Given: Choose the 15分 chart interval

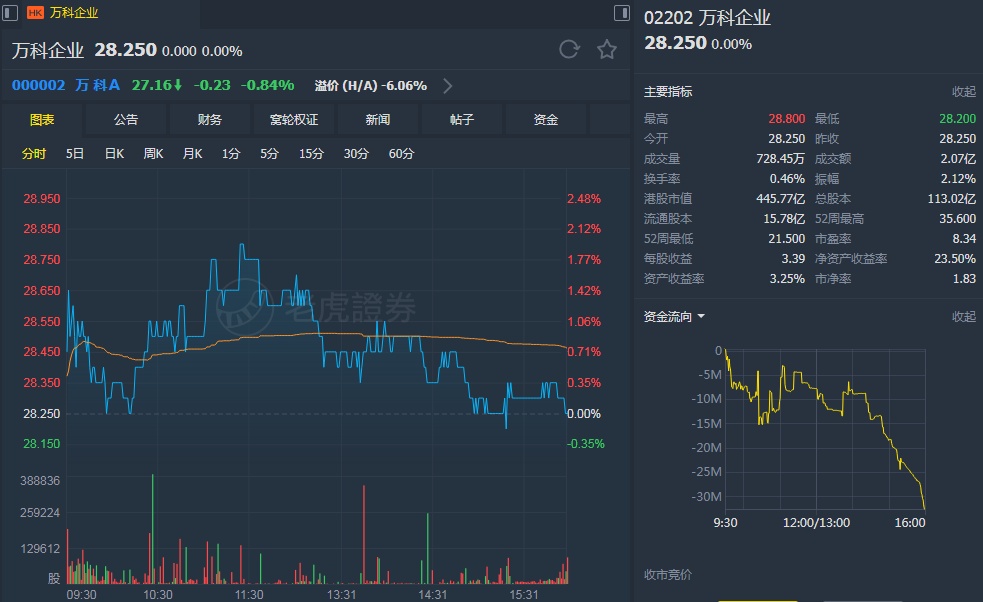Looking at the screenshot, I should 311,154.
